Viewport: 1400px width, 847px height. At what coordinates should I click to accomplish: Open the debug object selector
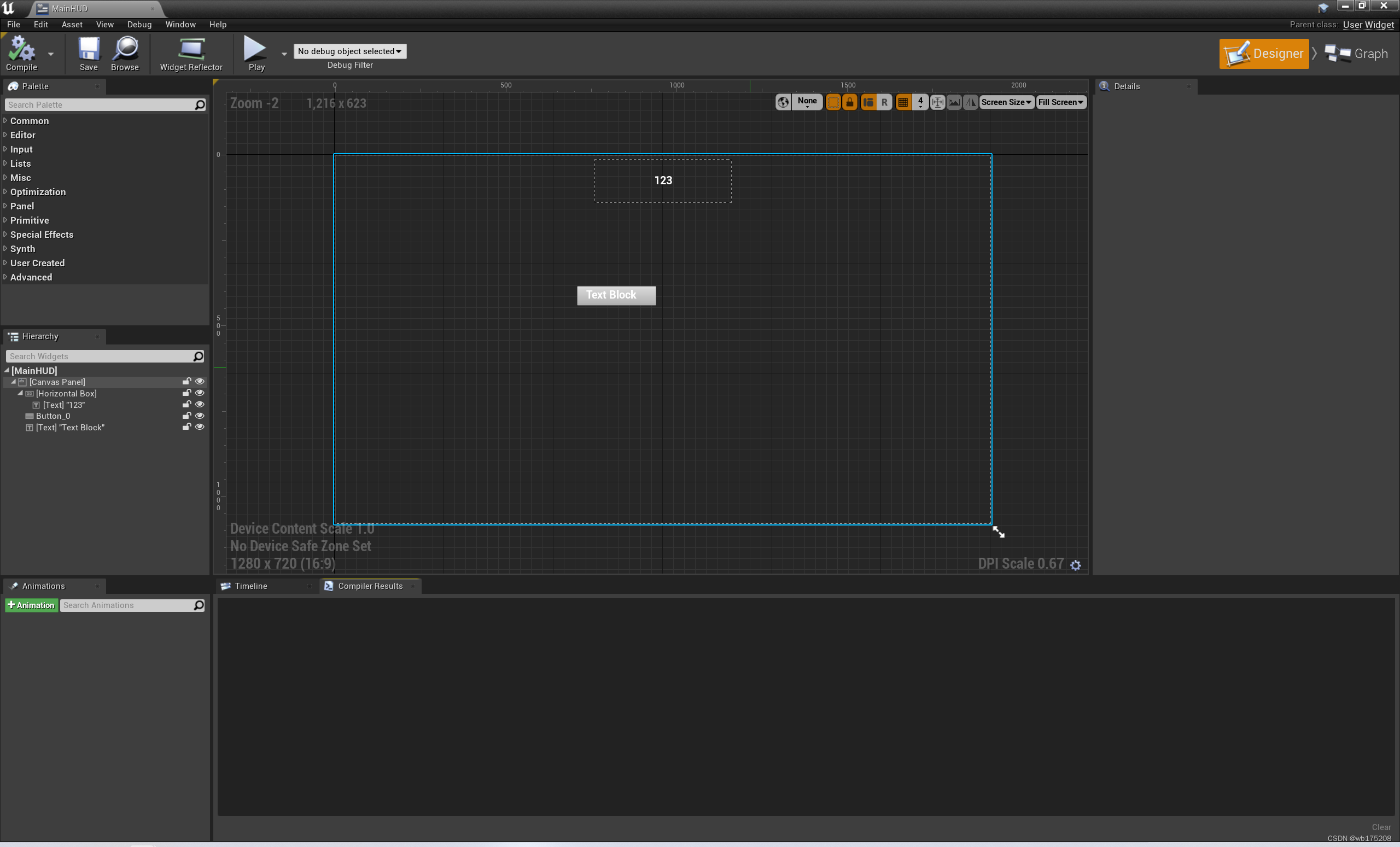[x=350, y=51]
